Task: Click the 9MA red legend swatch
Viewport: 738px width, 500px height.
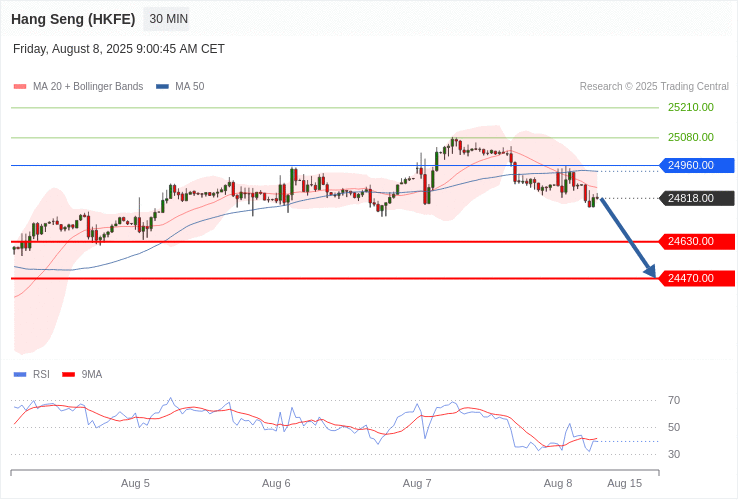Action: pyautogui.click(x=69, y=375)
